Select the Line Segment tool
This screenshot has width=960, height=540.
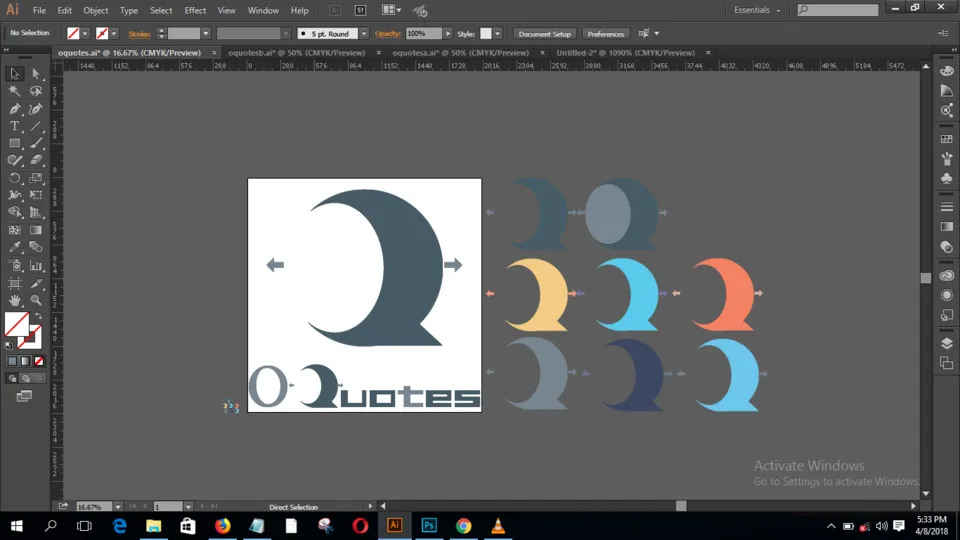click(x=36, y=126)
